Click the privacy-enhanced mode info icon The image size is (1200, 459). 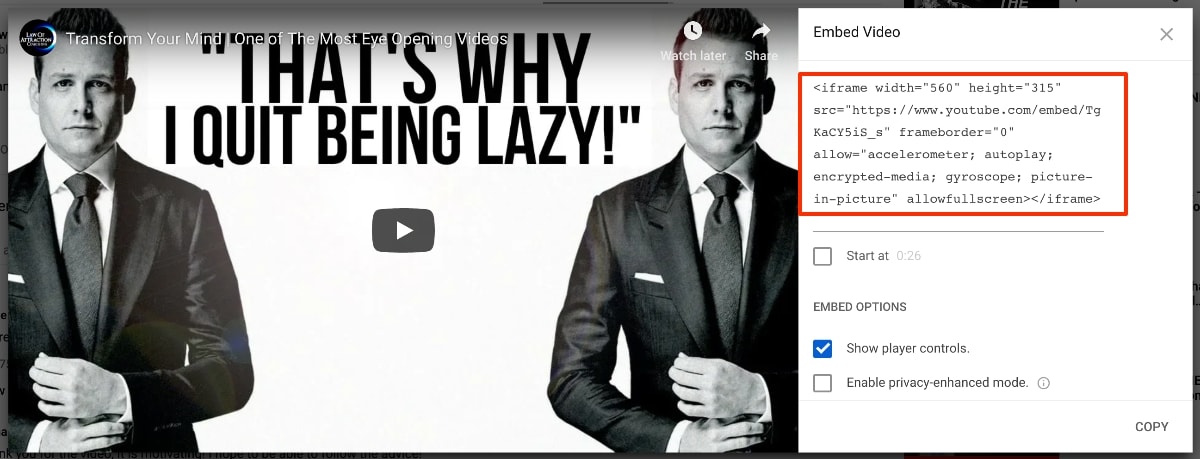pyautogui.click(x=1044, y=383)
